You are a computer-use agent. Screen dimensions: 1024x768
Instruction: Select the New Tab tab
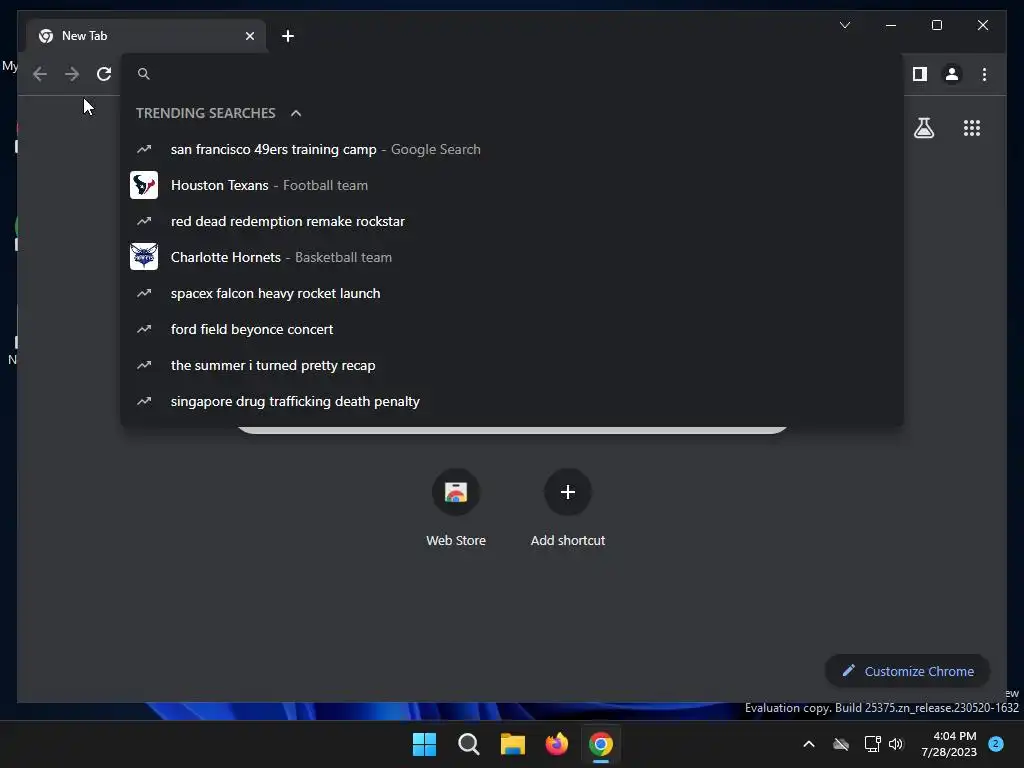[146, 36]
